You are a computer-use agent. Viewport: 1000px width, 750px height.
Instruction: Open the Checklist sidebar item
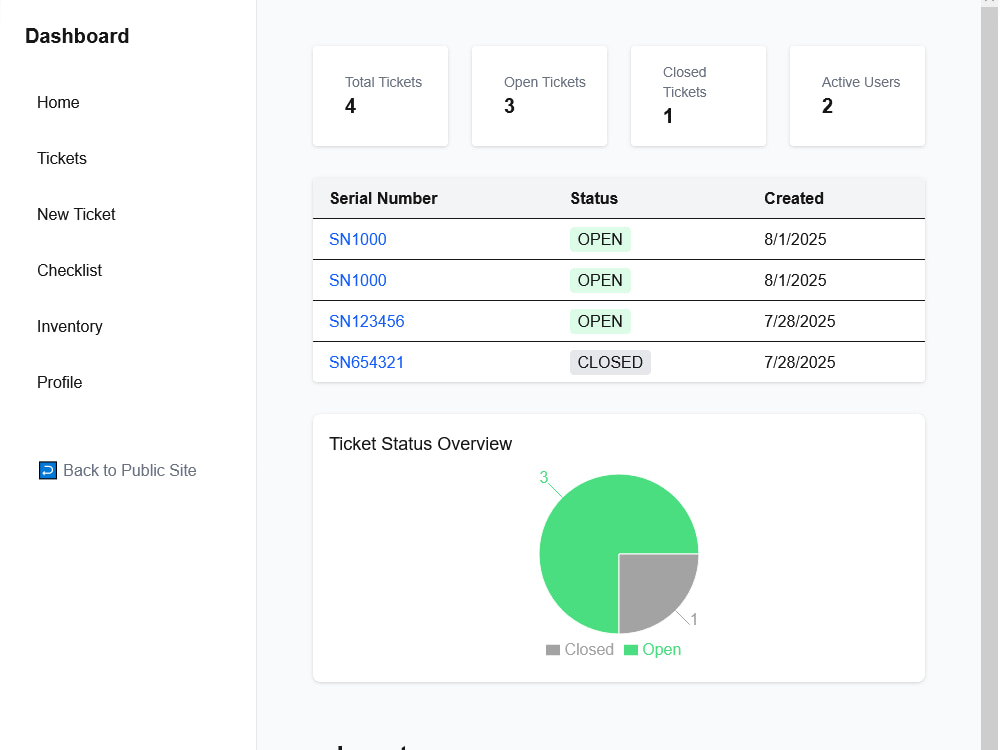[70, 271]
